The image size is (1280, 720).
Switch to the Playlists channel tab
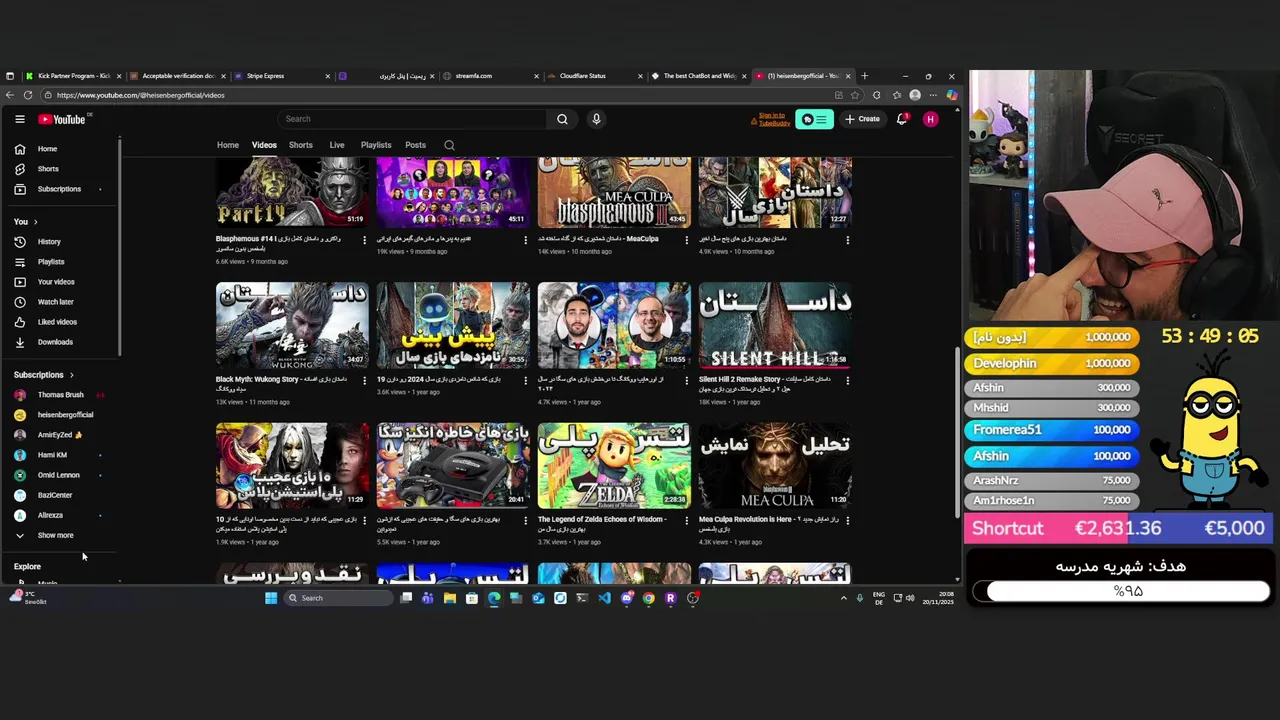(x=376, y=145)
